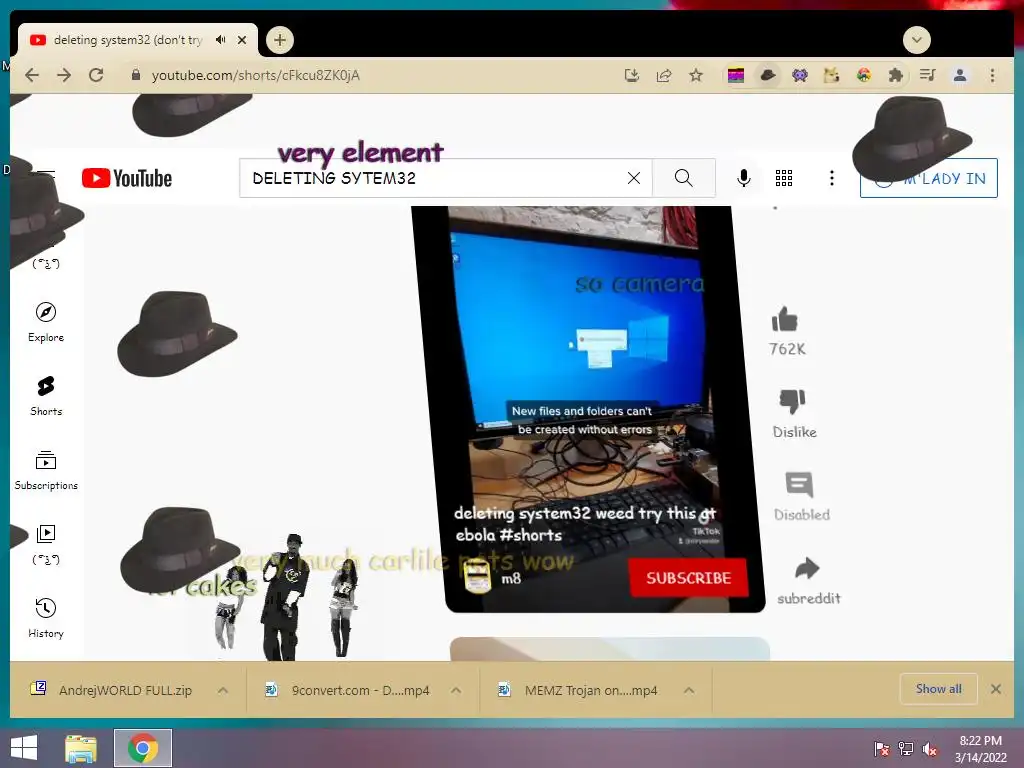Open File Explorer from the taskbar

81,748
